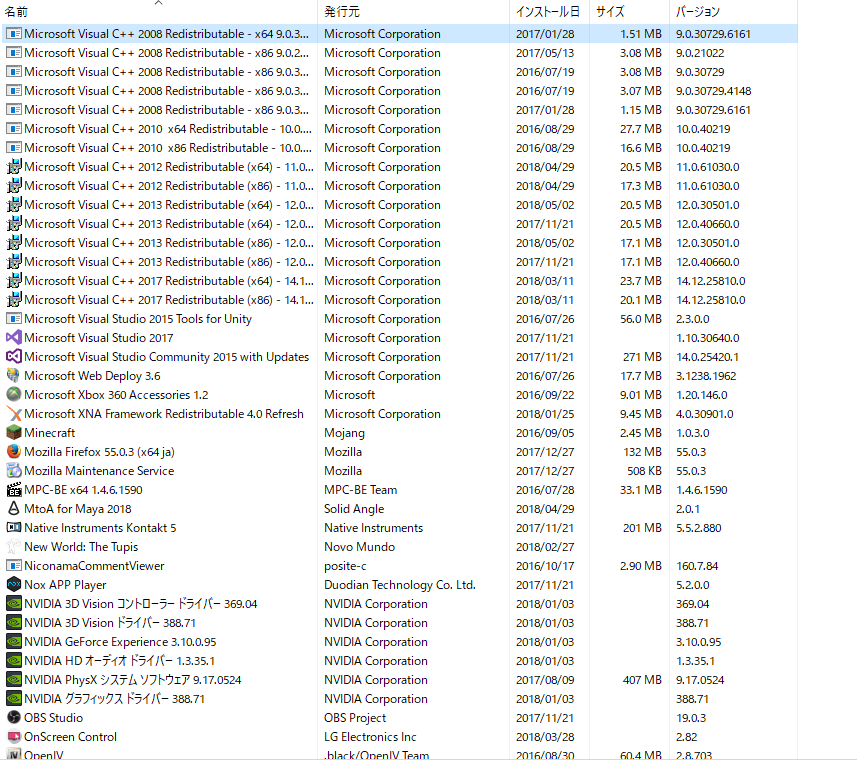Click the Mozilla Maintenance Service icon
The height and width of the screenshot is (760, 857).
[x=14, y=470]
